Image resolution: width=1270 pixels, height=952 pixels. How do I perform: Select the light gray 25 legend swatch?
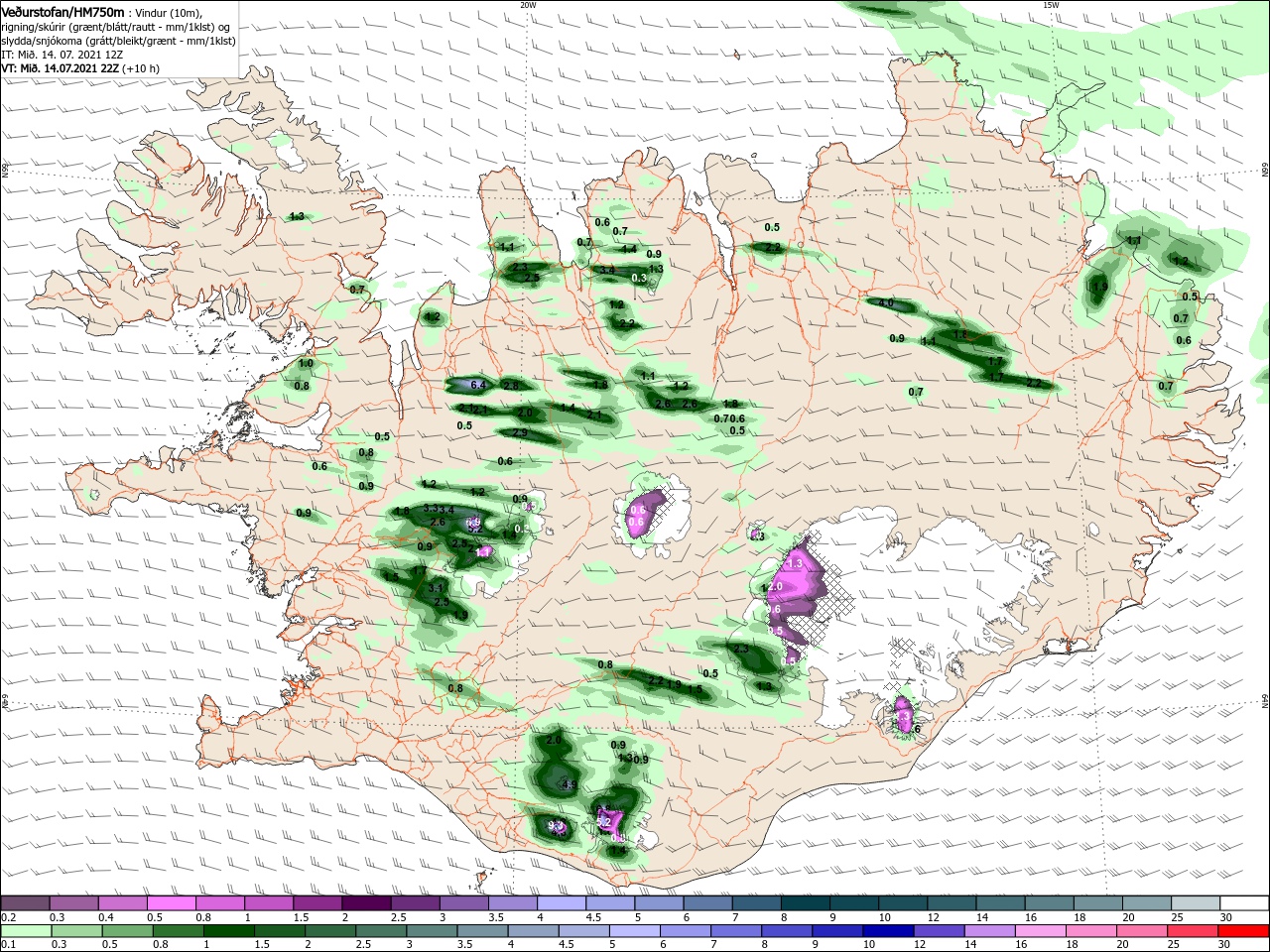click(x=1195, y=903)
